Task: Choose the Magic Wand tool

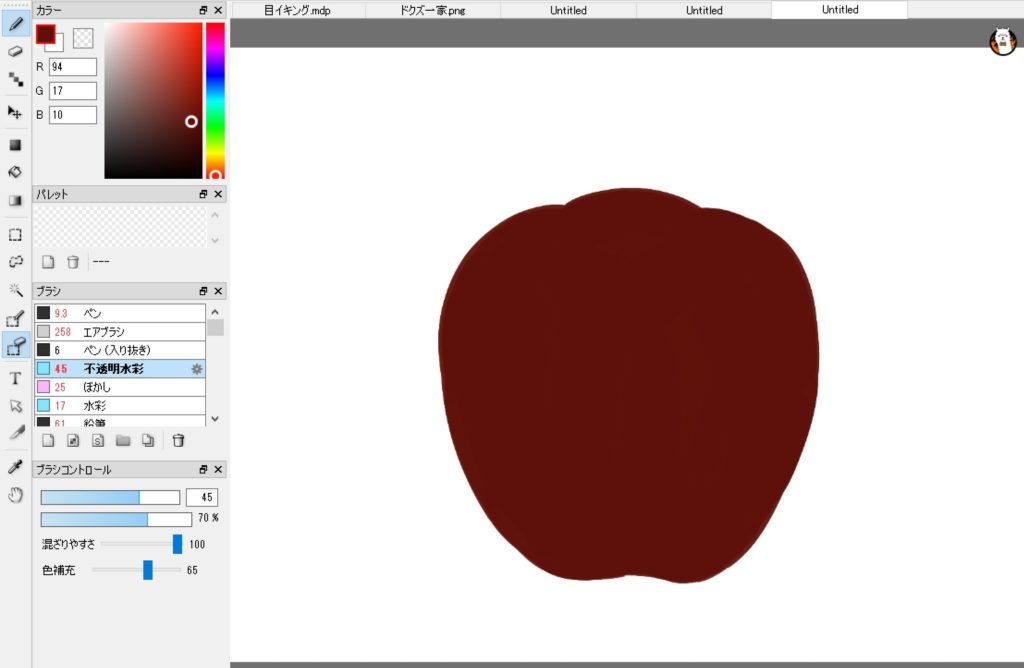Action: pyautogui.click(x=15, y=290)
